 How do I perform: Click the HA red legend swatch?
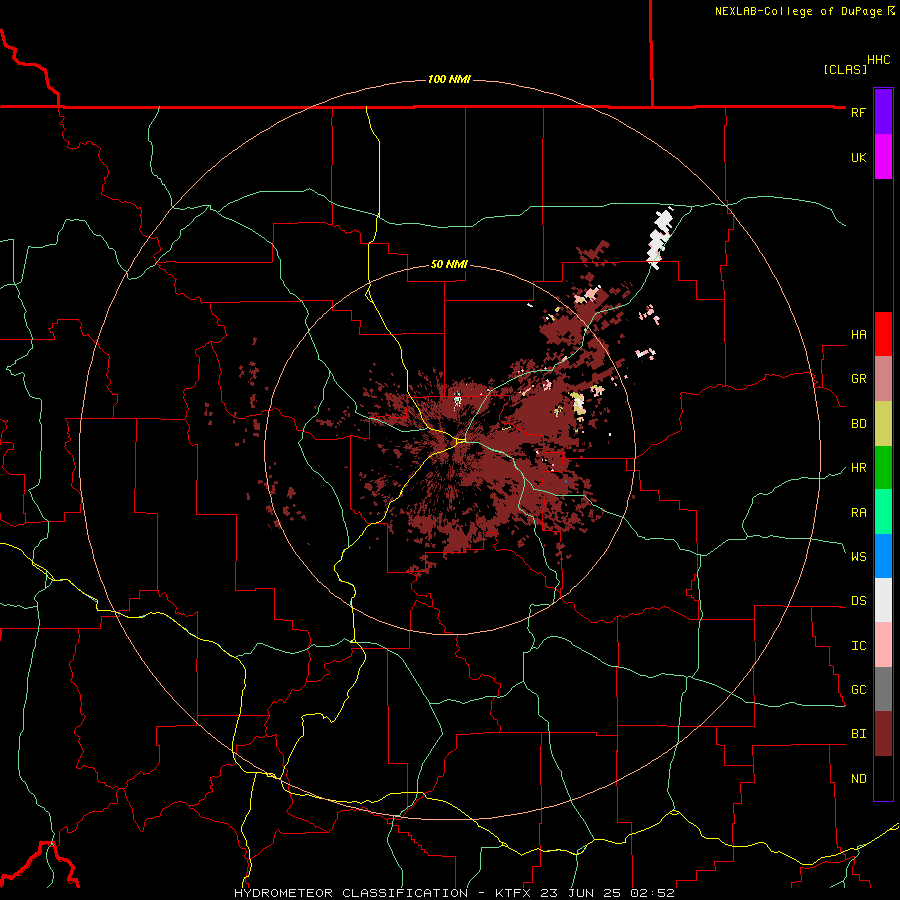coord(883,334)
